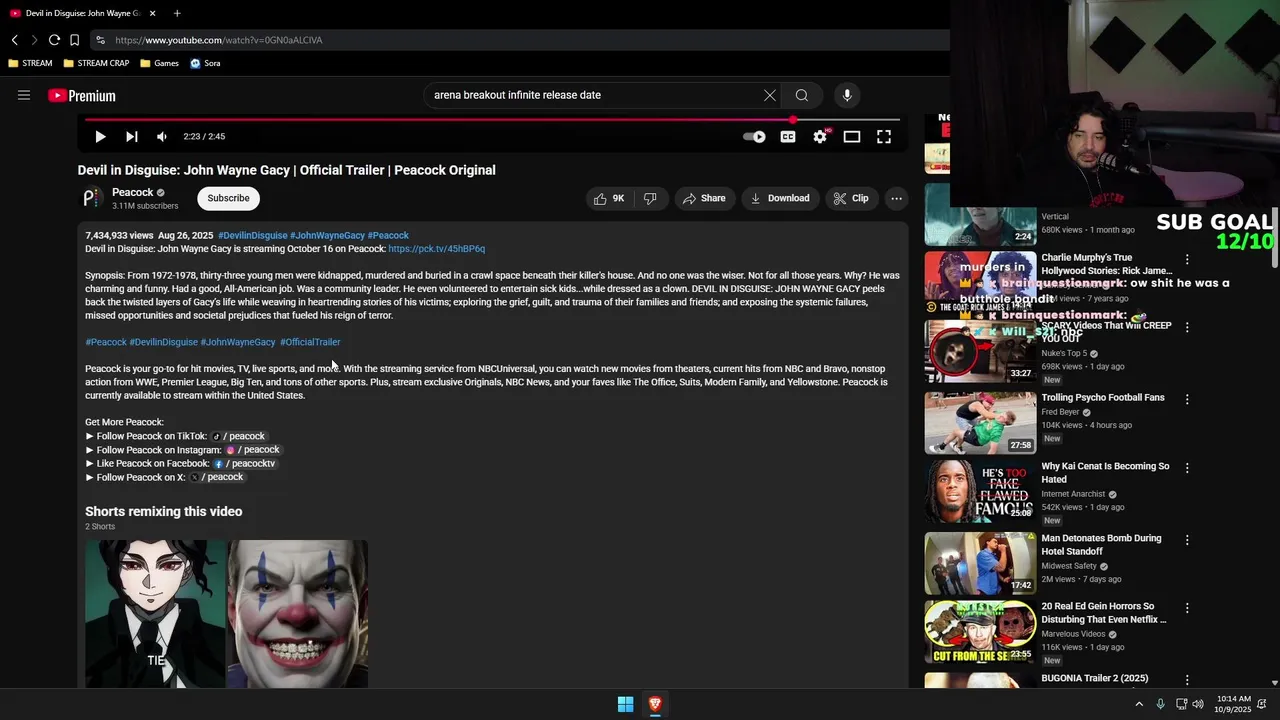Open the anime character Short thumbnail
This screenshot has height=720, width=1280.
point(155,614)
